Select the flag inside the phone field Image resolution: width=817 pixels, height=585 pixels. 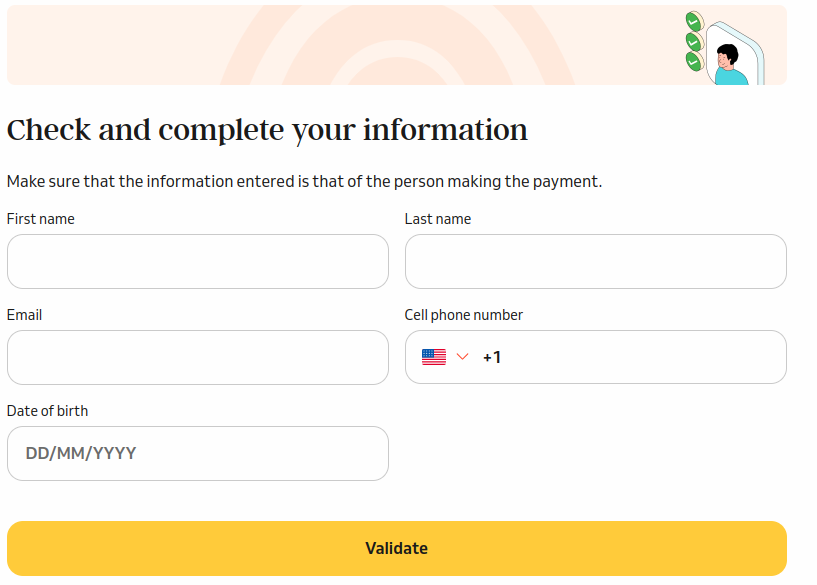click(433, 356)
